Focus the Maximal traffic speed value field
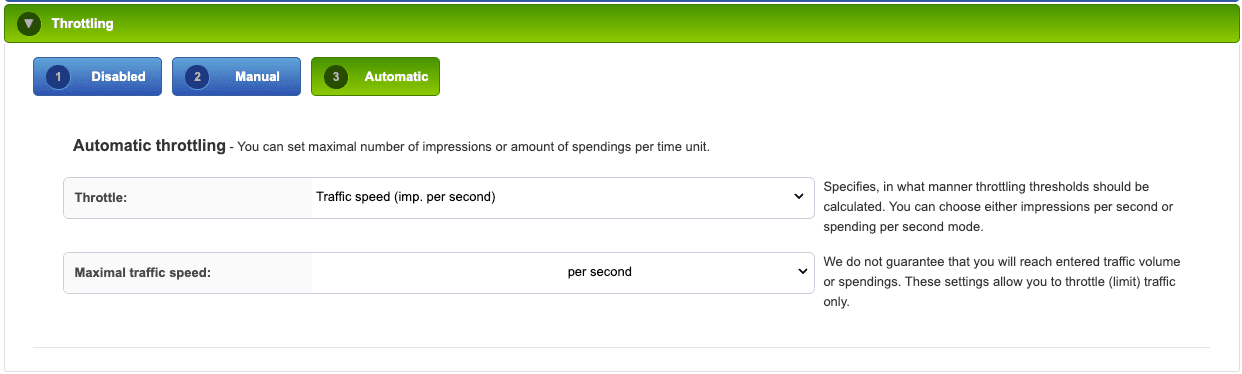The width and height of the screenshot is (1242, 374). coord(438,272)
